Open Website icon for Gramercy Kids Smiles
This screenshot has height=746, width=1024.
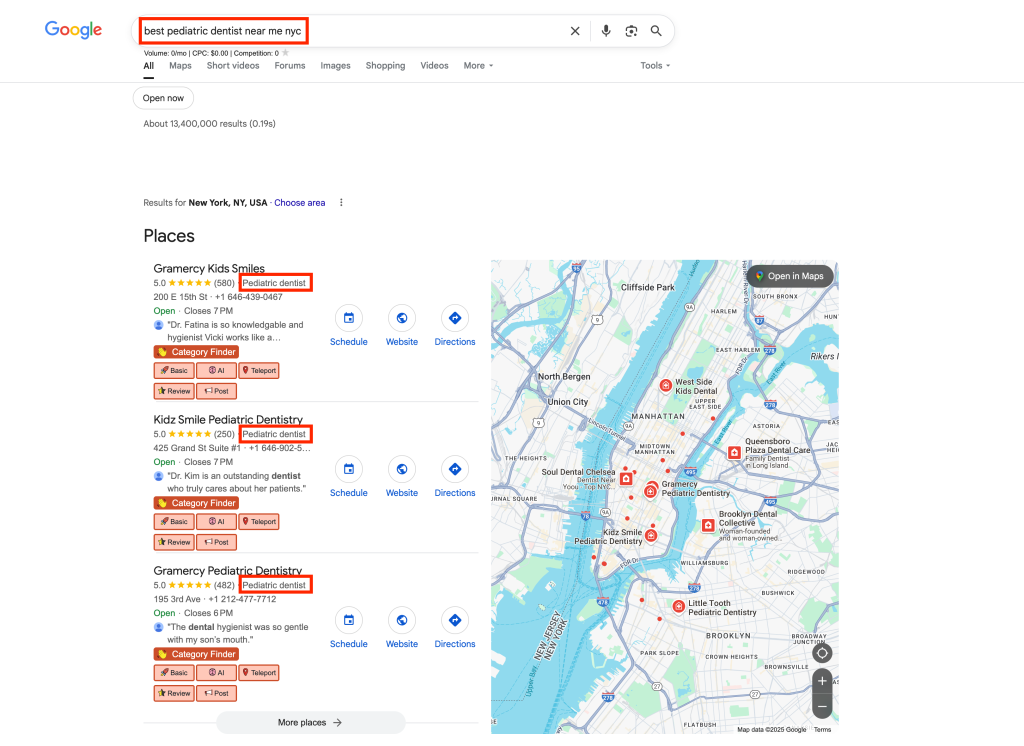coord(402,318)
